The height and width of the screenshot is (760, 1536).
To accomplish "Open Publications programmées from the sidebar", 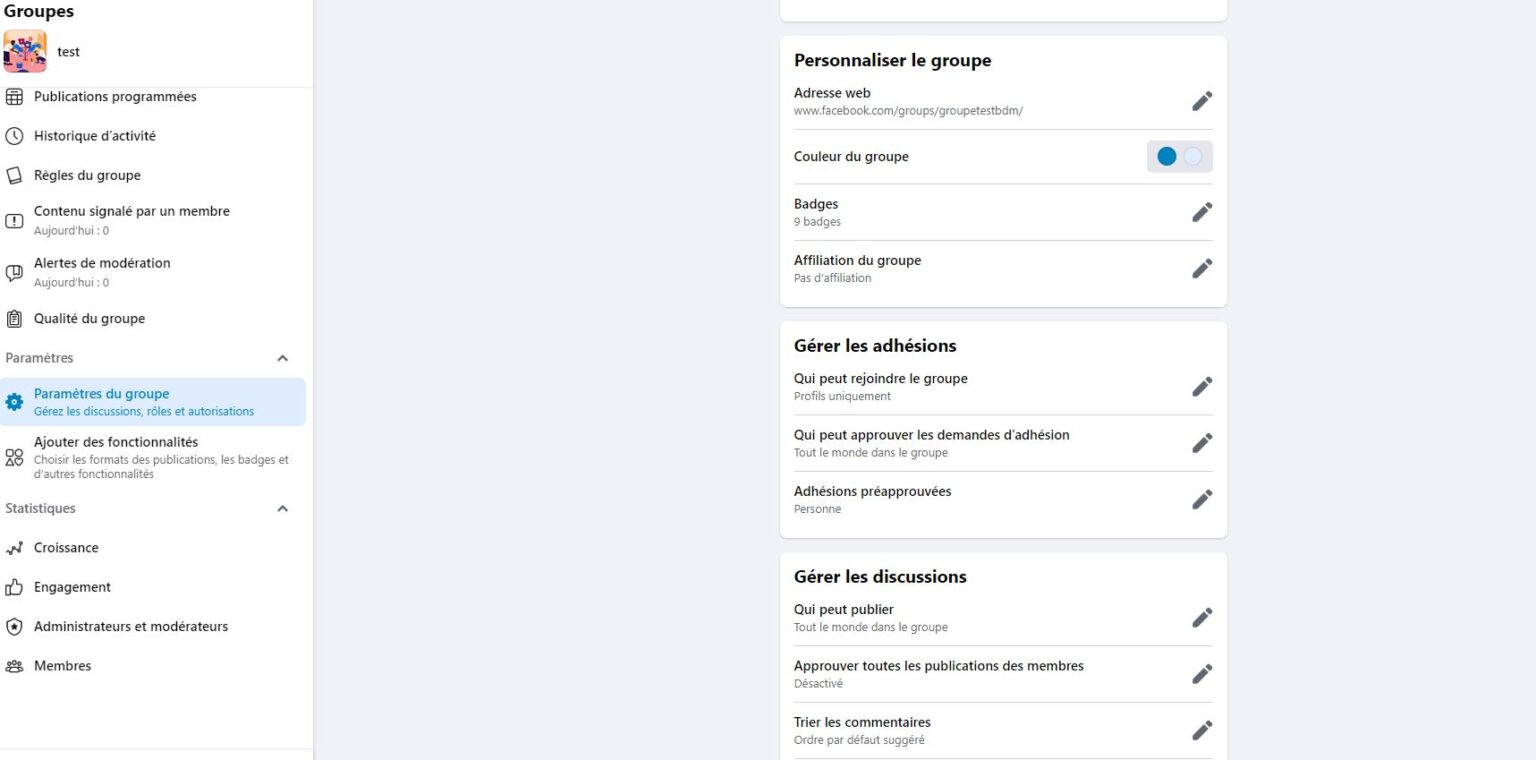I will 115,96.
